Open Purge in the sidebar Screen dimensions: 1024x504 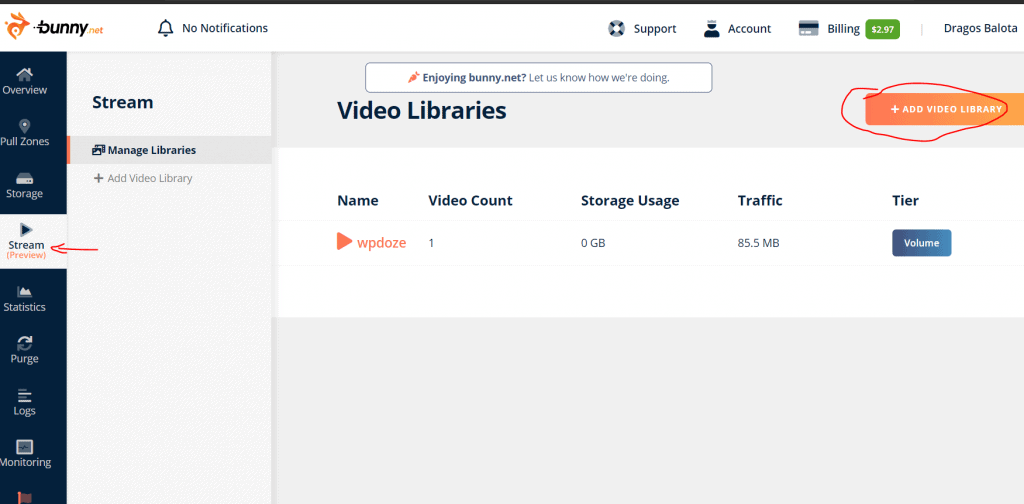pyautogui.click(x=25, y=350)
